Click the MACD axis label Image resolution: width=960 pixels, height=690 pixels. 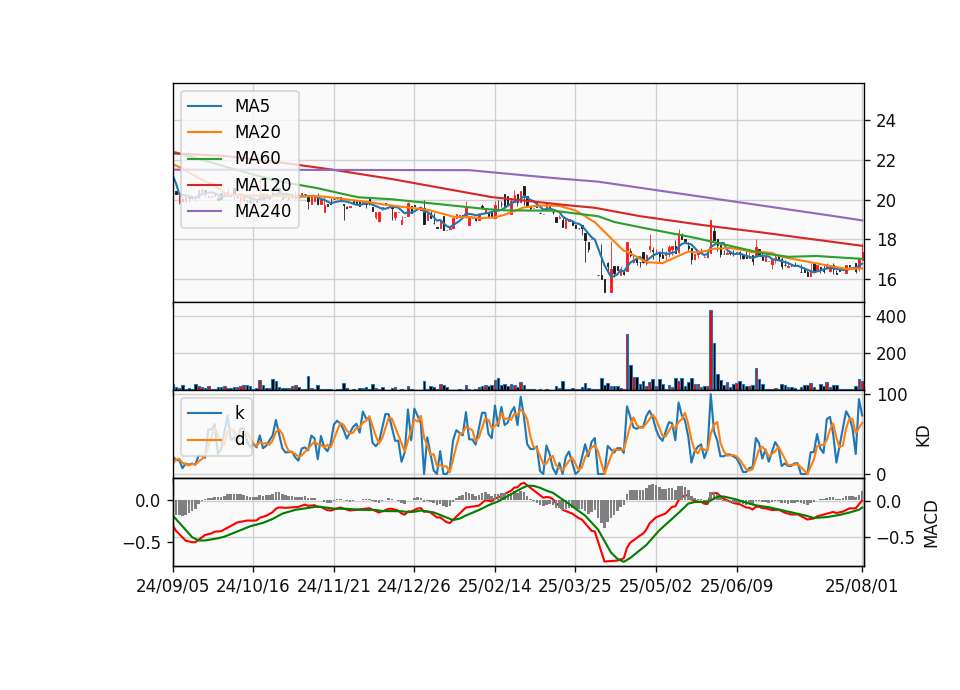[931, 524]
